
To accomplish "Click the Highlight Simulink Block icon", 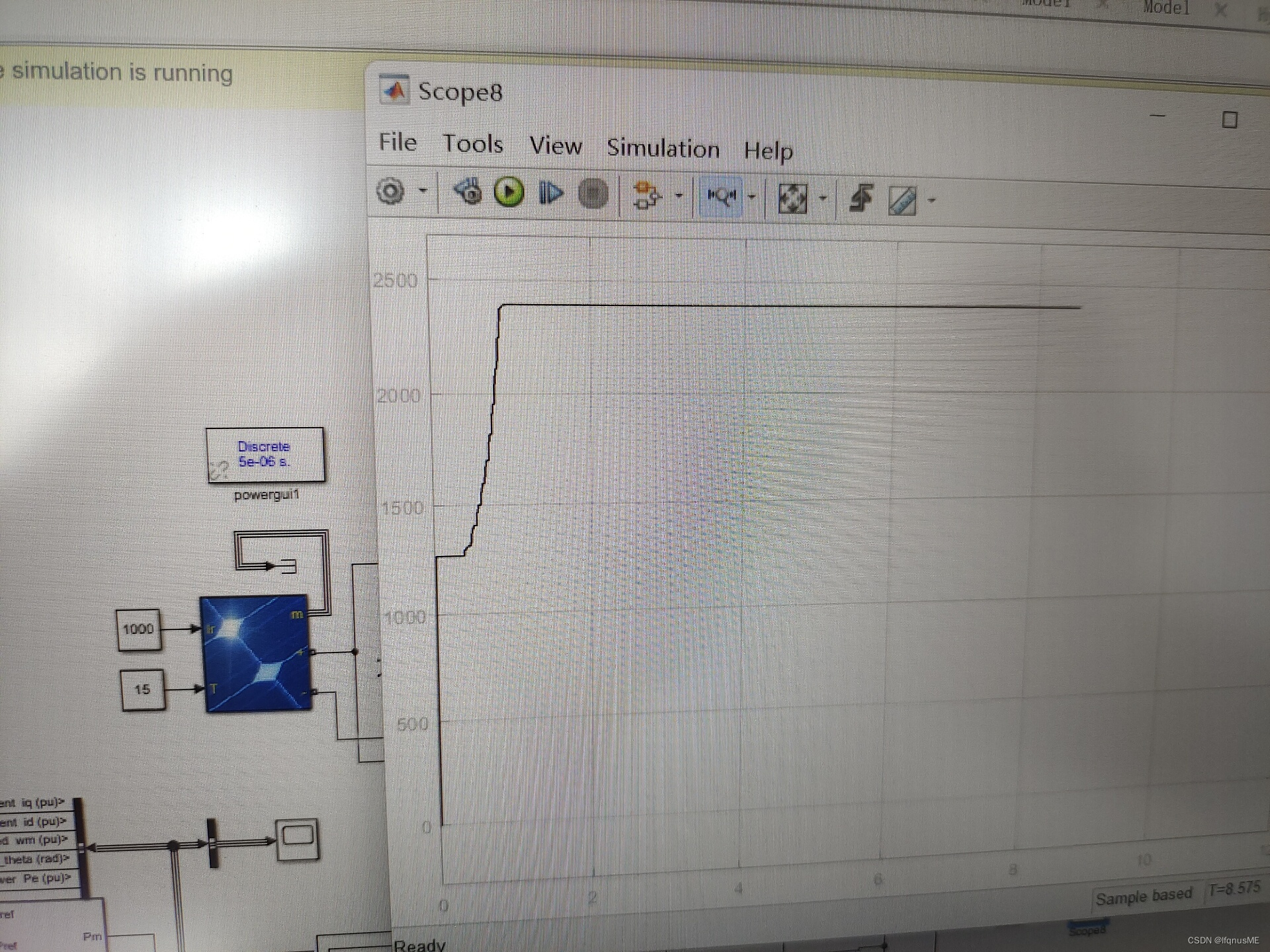I will coord(645,196).
